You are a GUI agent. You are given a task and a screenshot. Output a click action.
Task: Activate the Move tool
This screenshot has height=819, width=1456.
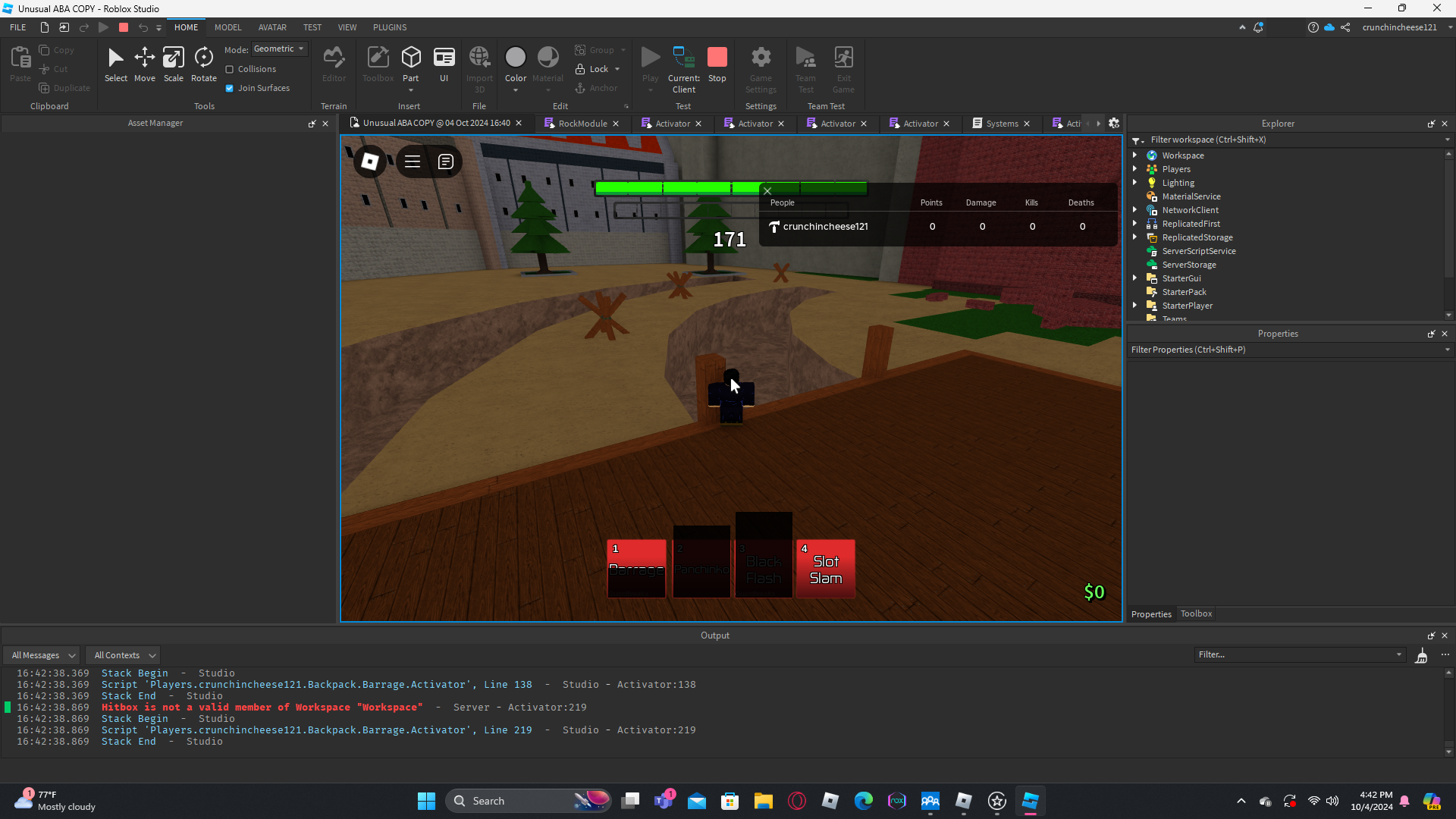click(145, 64)
